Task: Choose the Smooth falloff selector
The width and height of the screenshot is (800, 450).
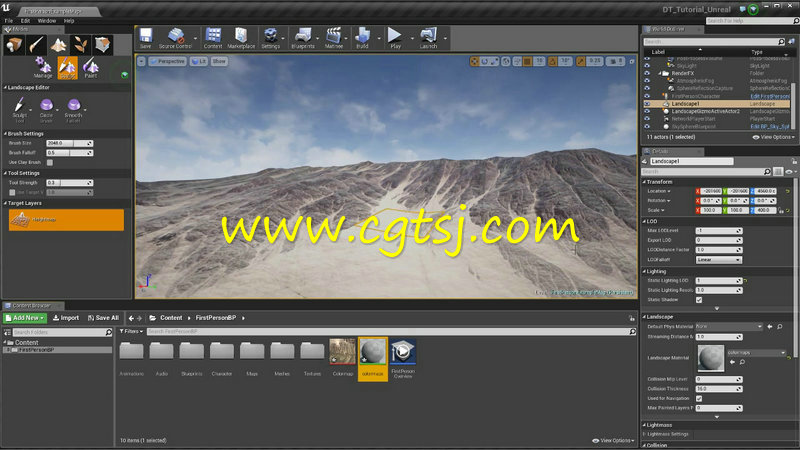Action: coord(73,109)
